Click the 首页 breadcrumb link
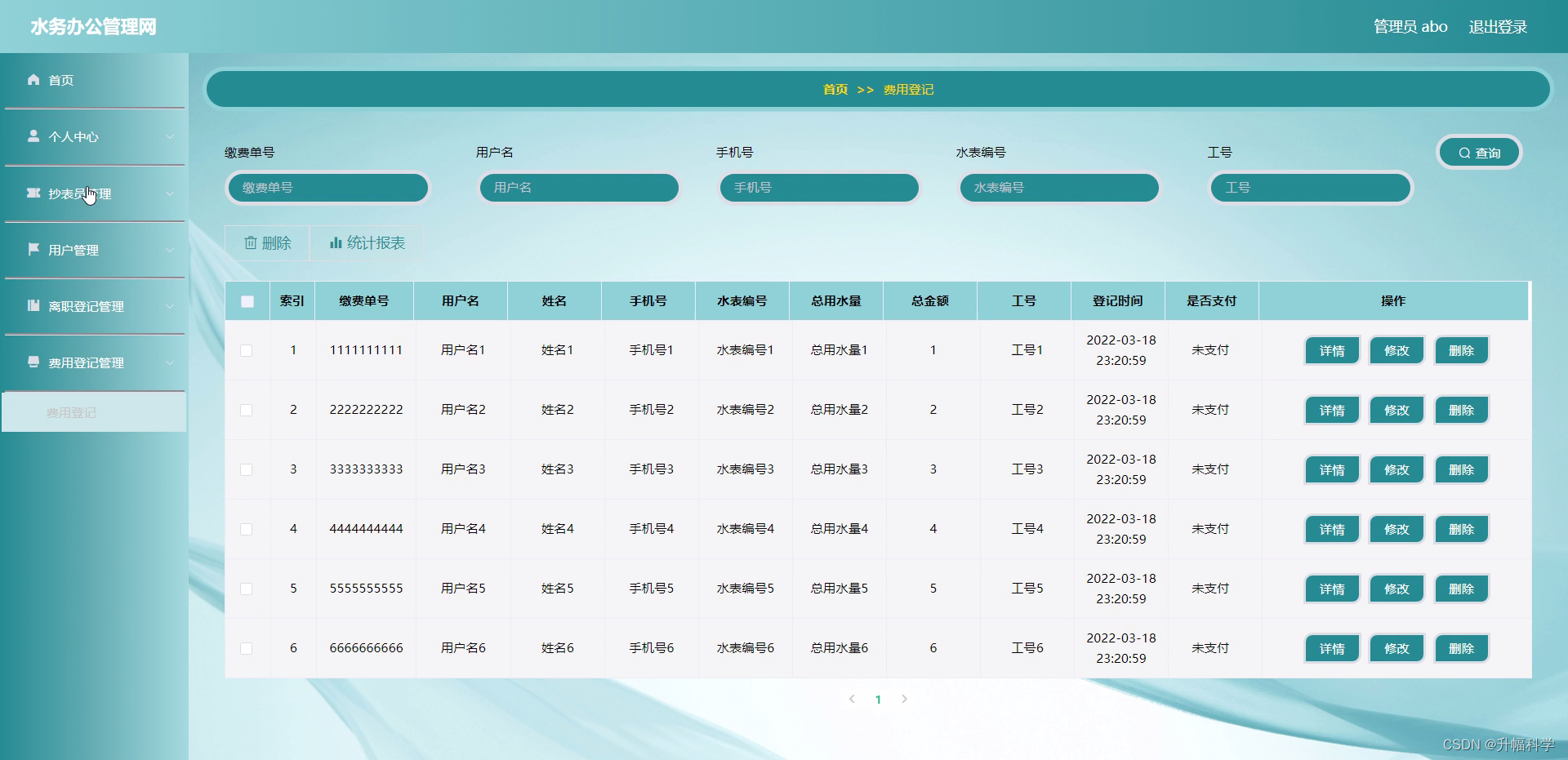Screen dimensions: 1568x760 click(x=835, y=90)
